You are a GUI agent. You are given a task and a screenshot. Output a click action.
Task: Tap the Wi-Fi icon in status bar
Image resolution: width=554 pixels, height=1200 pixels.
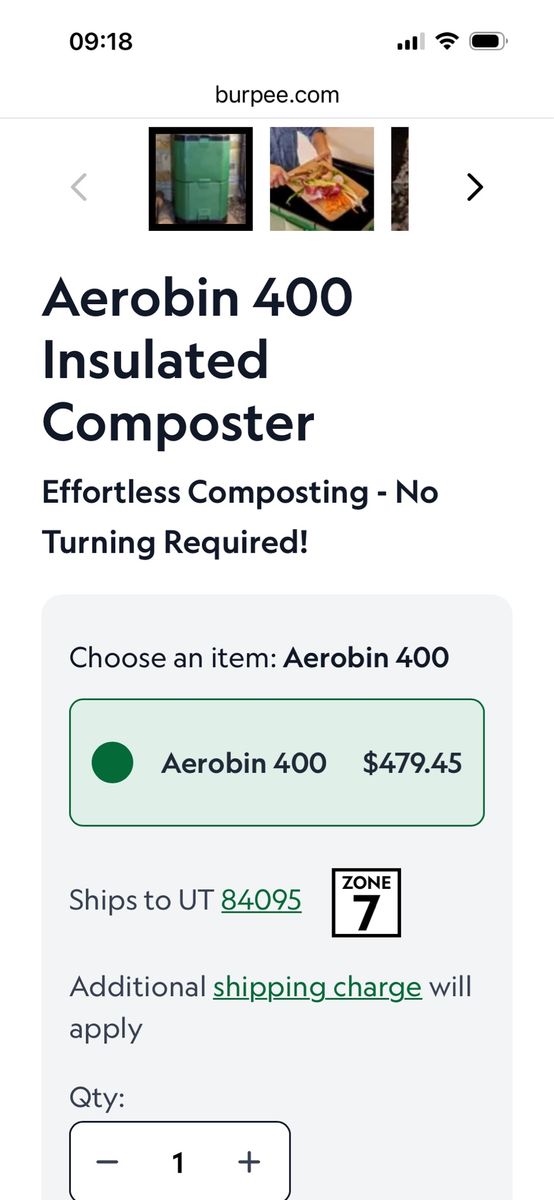[447, 42]
